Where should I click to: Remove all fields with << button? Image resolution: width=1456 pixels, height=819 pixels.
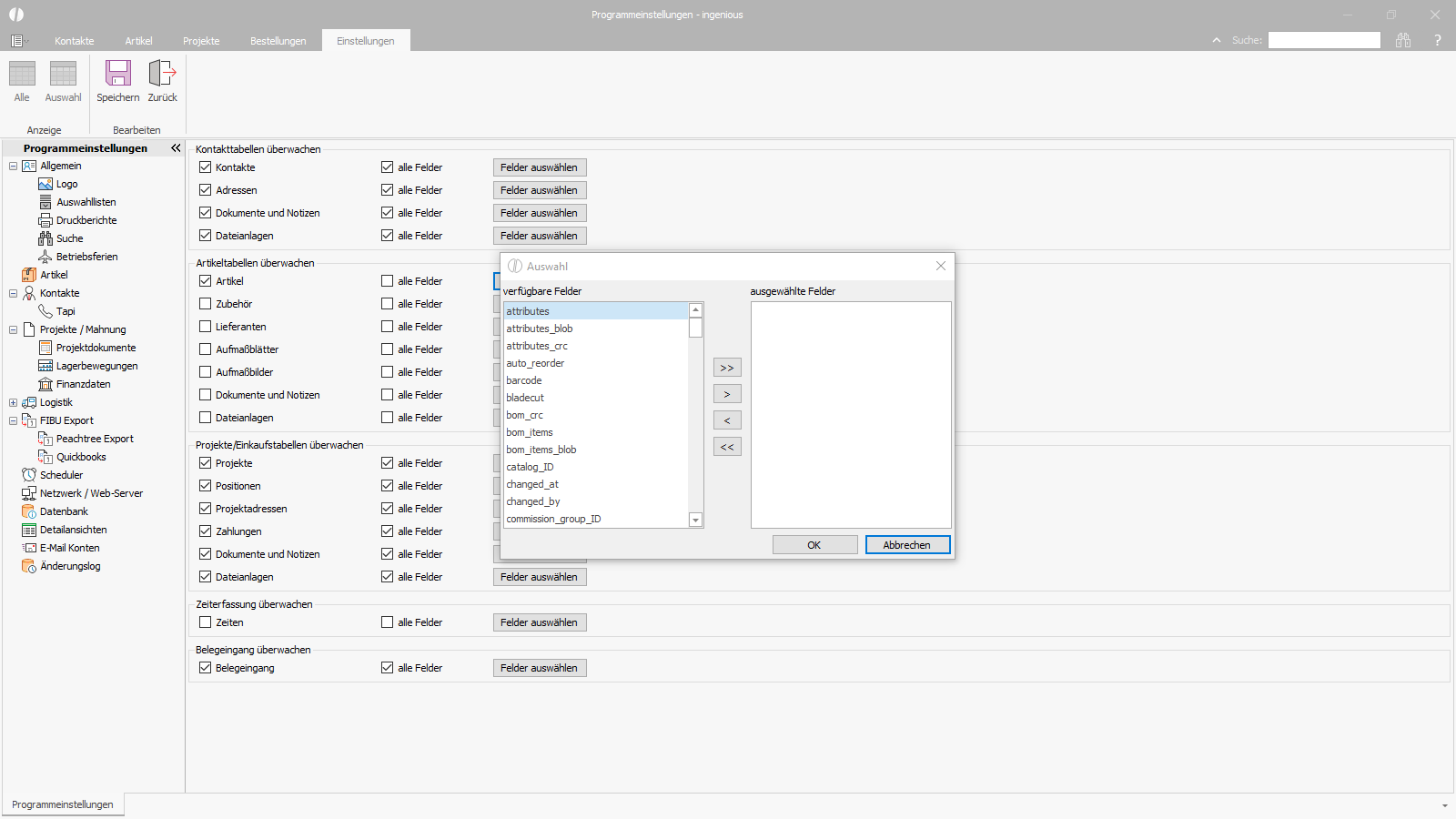click(727, 447)
